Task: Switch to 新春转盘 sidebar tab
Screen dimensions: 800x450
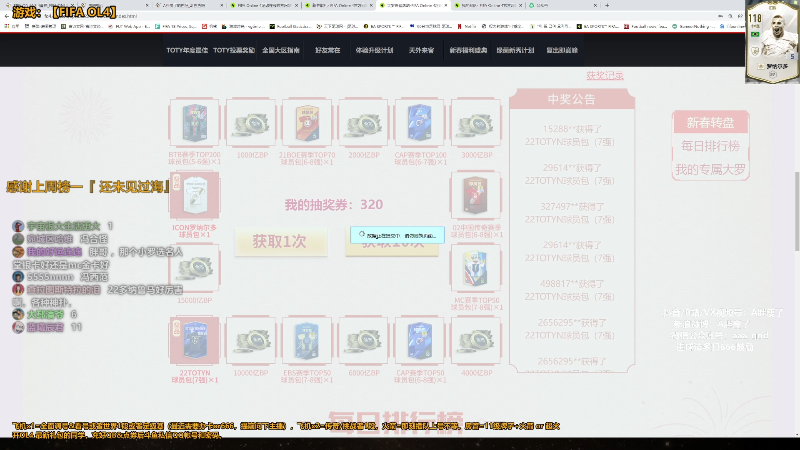Action: point(710,122)
